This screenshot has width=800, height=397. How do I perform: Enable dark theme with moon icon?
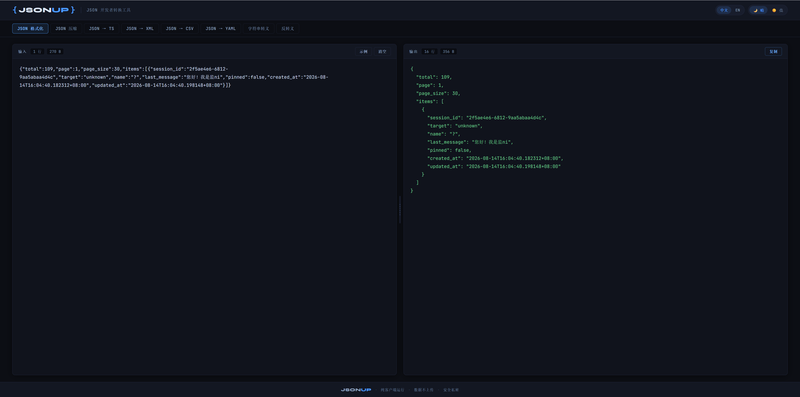pyautogui.click(x=759, y=10)
